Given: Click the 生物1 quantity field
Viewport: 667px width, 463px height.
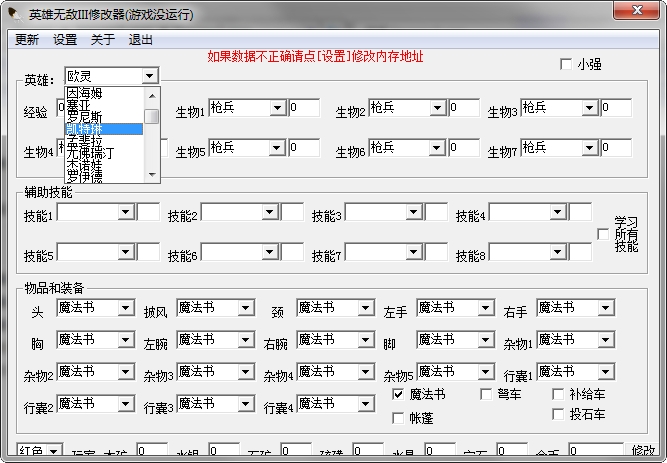Looking at the screenshot, I should (304, 108).
